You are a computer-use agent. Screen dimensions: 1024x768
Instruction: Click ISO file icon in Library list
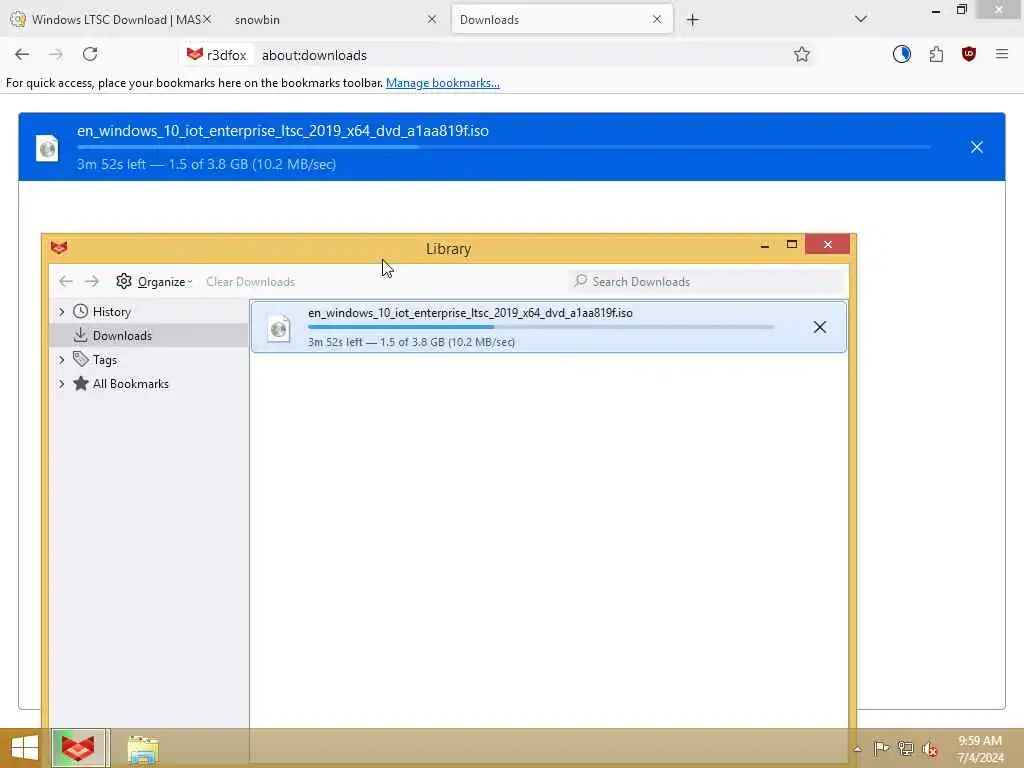279,328
